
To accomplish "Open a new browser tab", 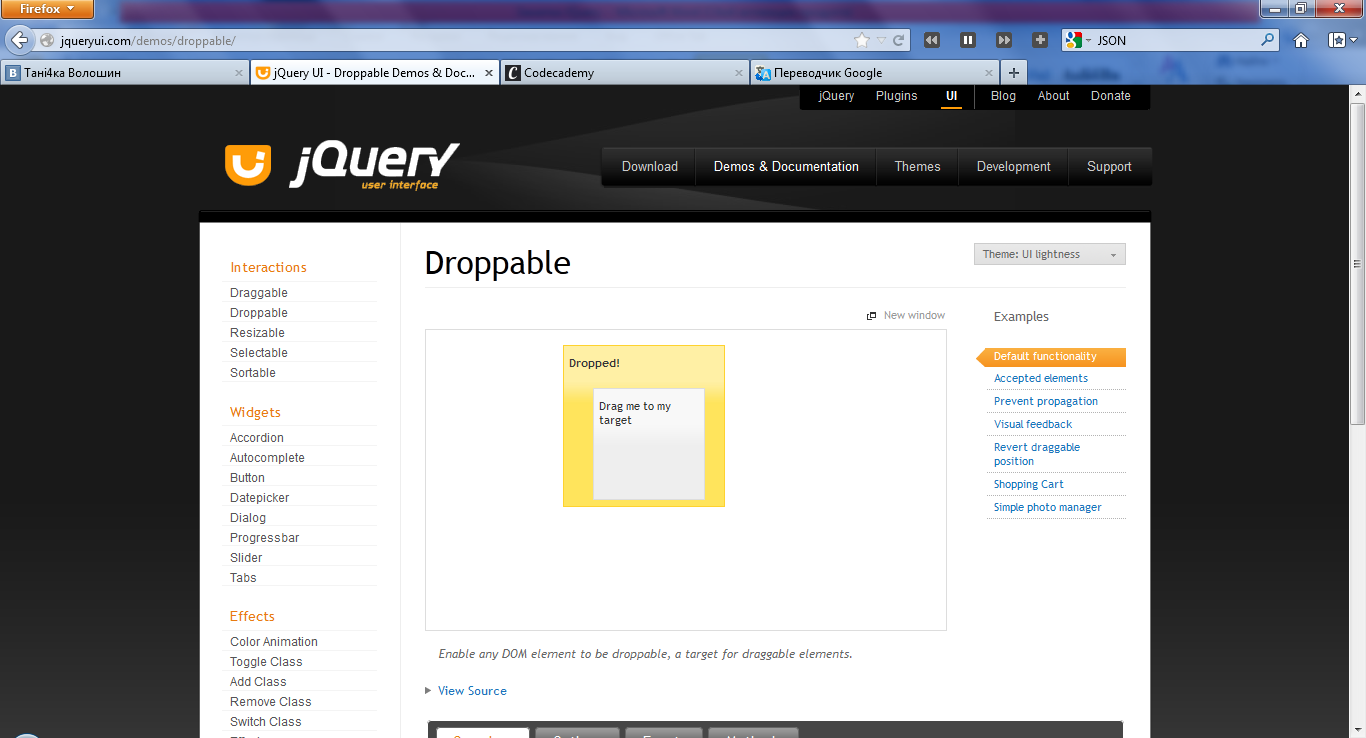I will tap(1014, 72).
